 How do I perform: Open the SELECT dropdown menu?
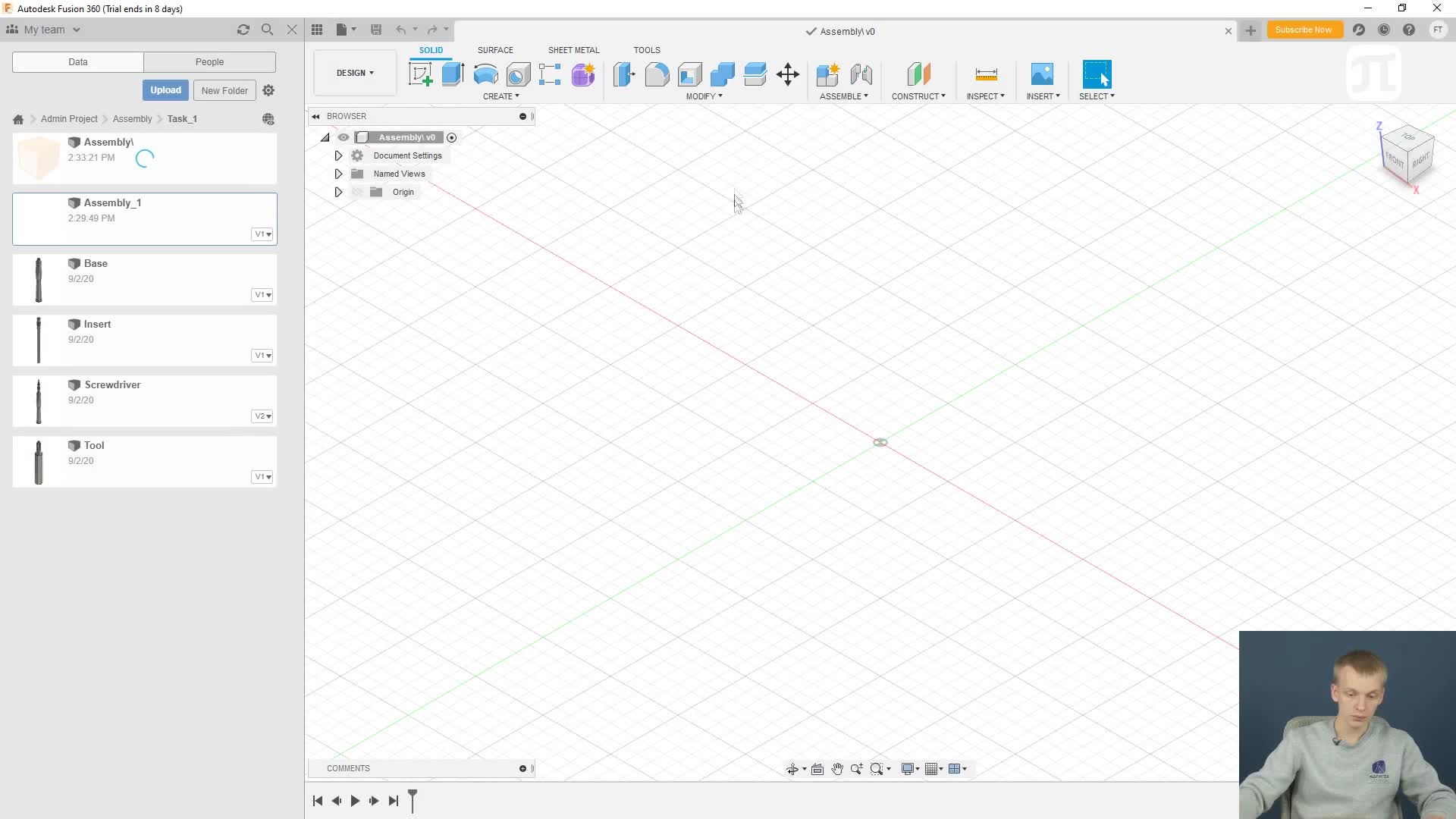(x=1097, y=96)
